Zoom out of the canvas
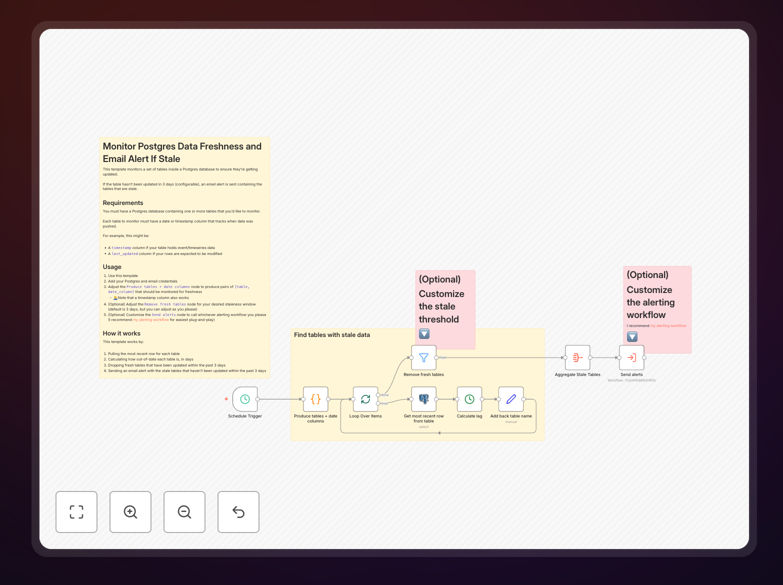Viewport: 783px width, 585px height. point(184,512)
